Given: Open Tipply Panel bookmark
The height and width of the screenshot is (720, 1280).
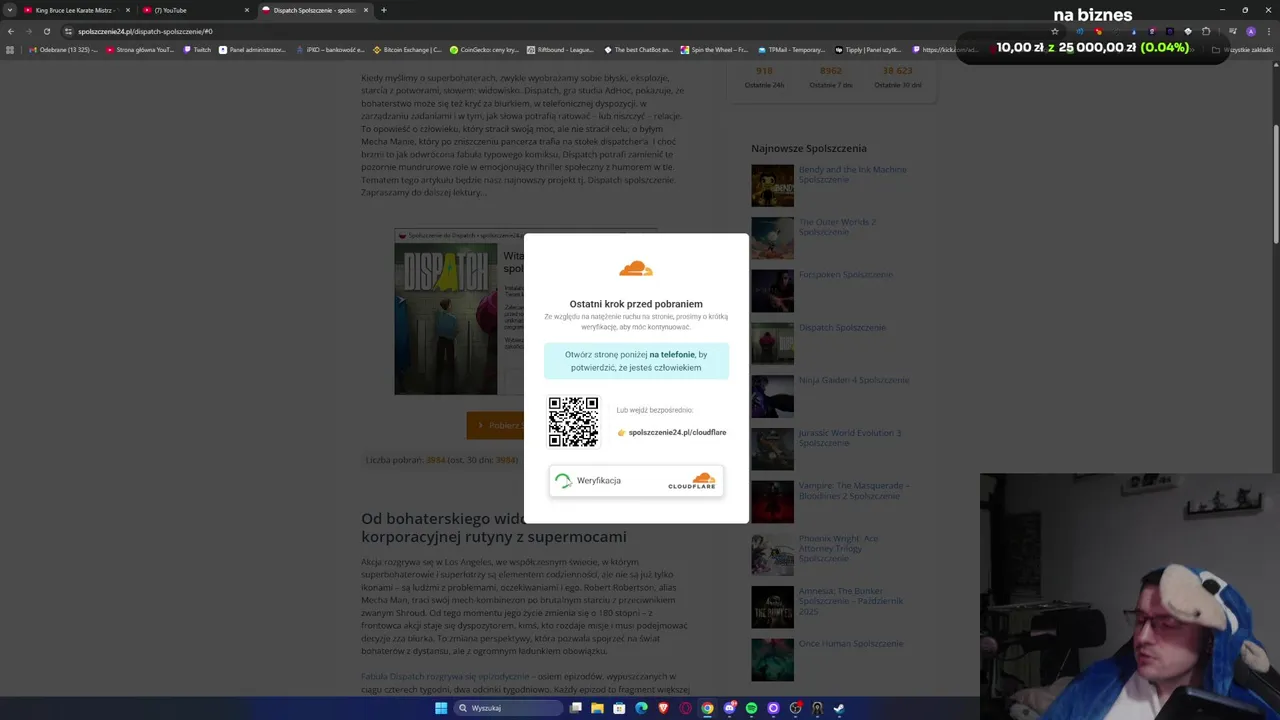Looking at the screenshot, I should 868,49.
